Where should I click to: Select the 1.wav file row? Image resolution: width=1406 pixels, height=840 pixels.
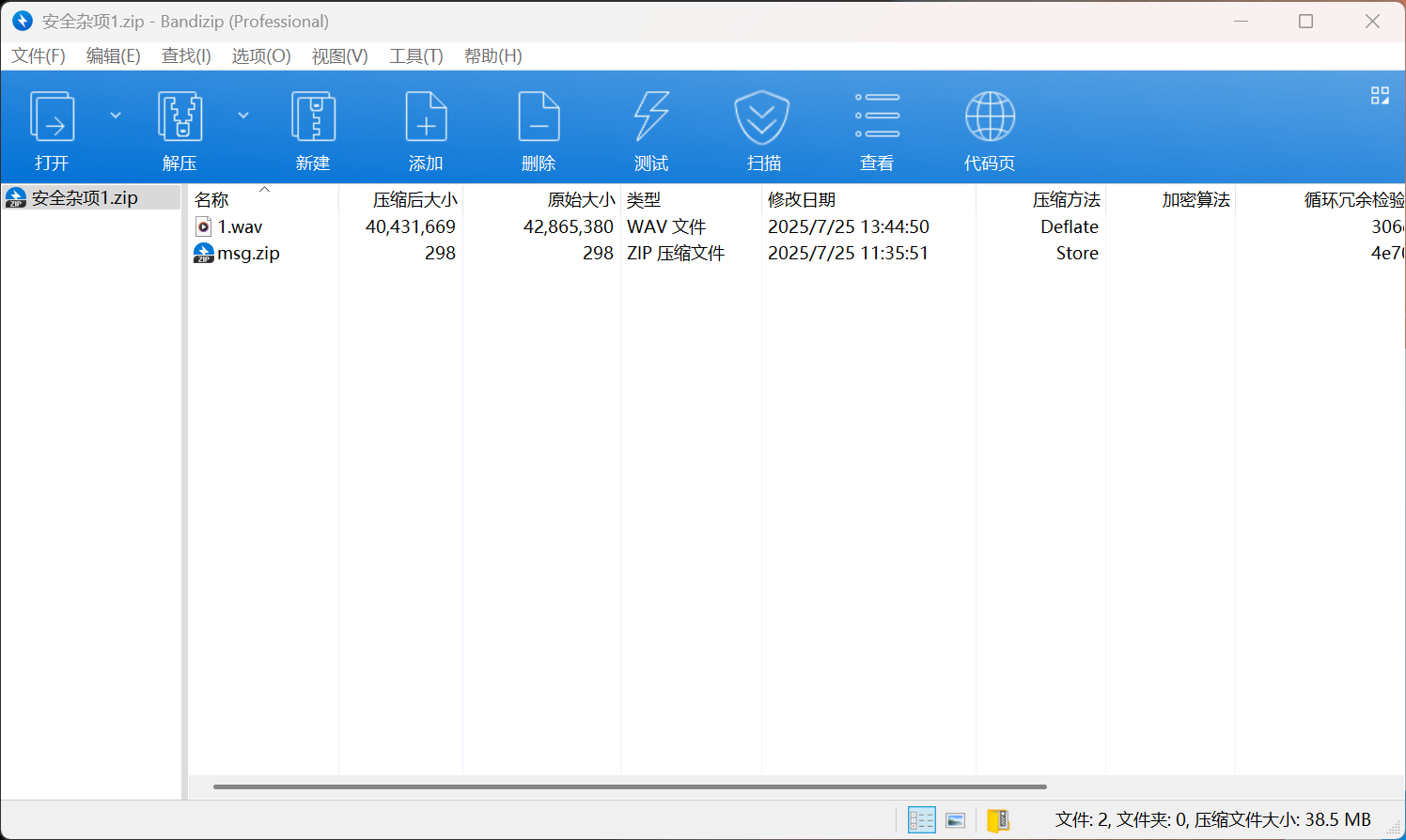[796, 226]
